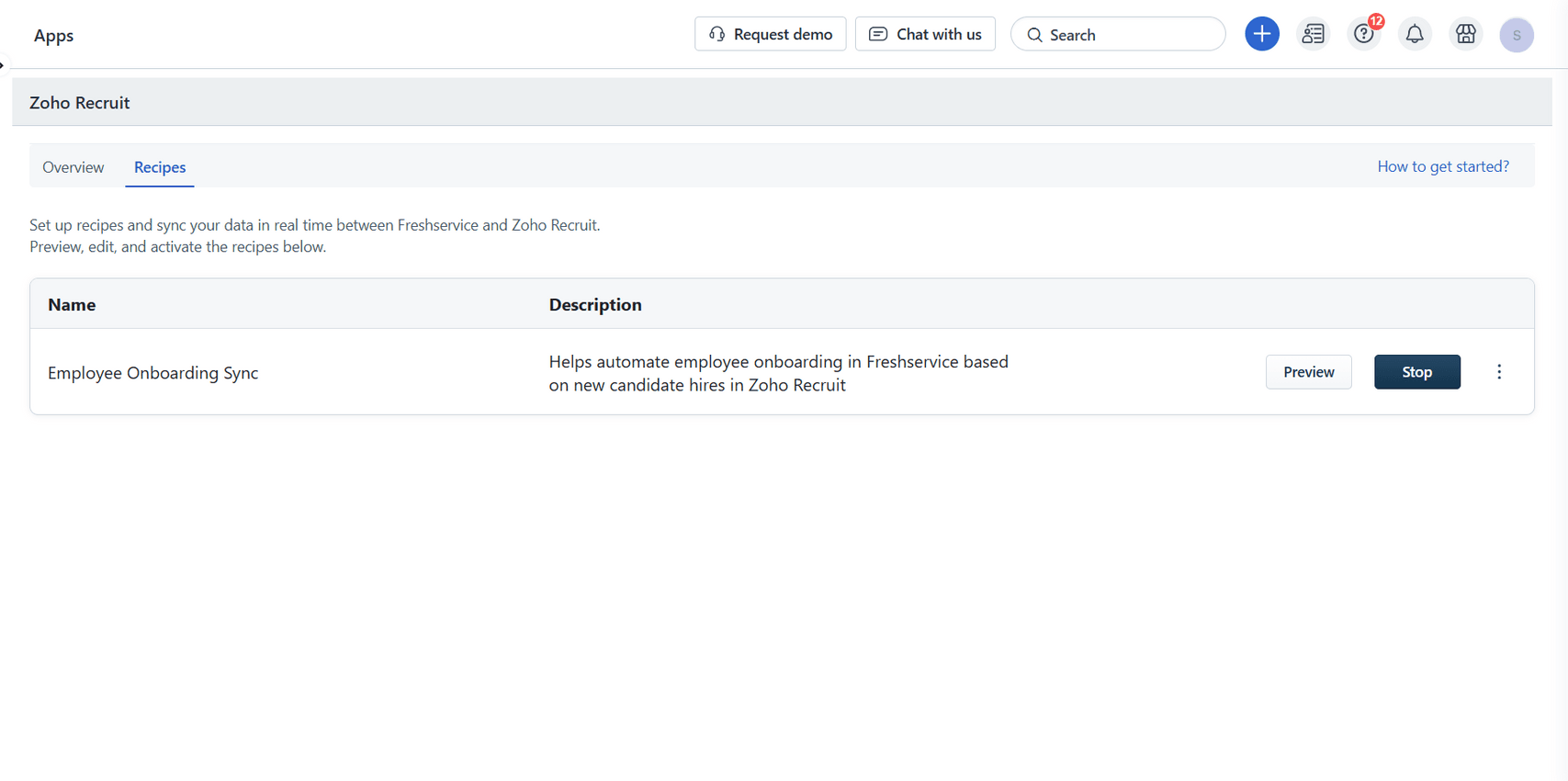Click the Request demo button
The height and width of the screenshot is (781, 1568).
click(x=770, y=34)
